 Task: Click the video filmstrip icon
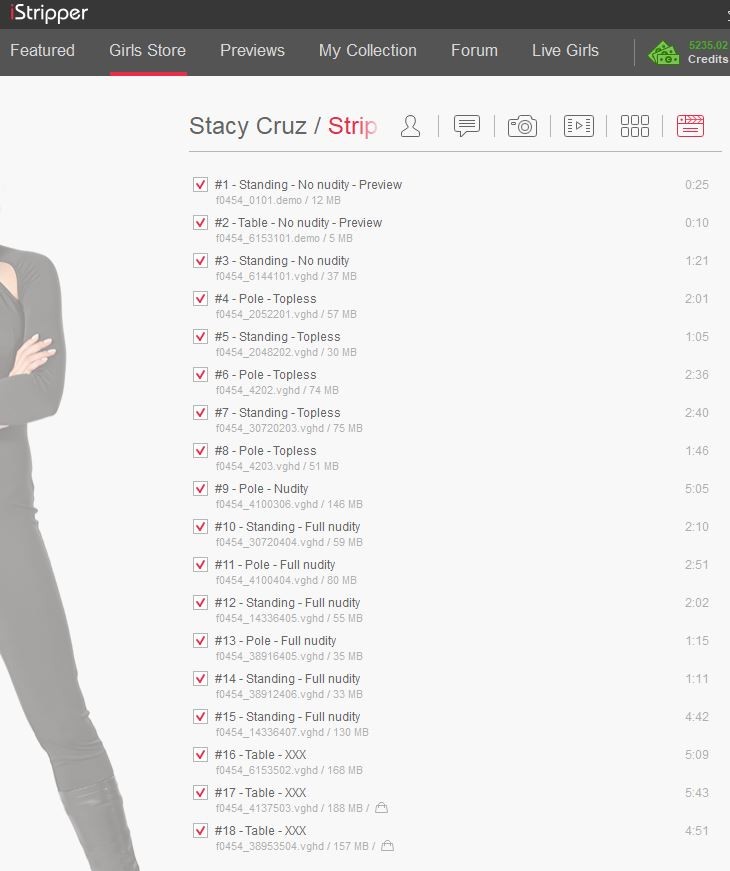578,126
